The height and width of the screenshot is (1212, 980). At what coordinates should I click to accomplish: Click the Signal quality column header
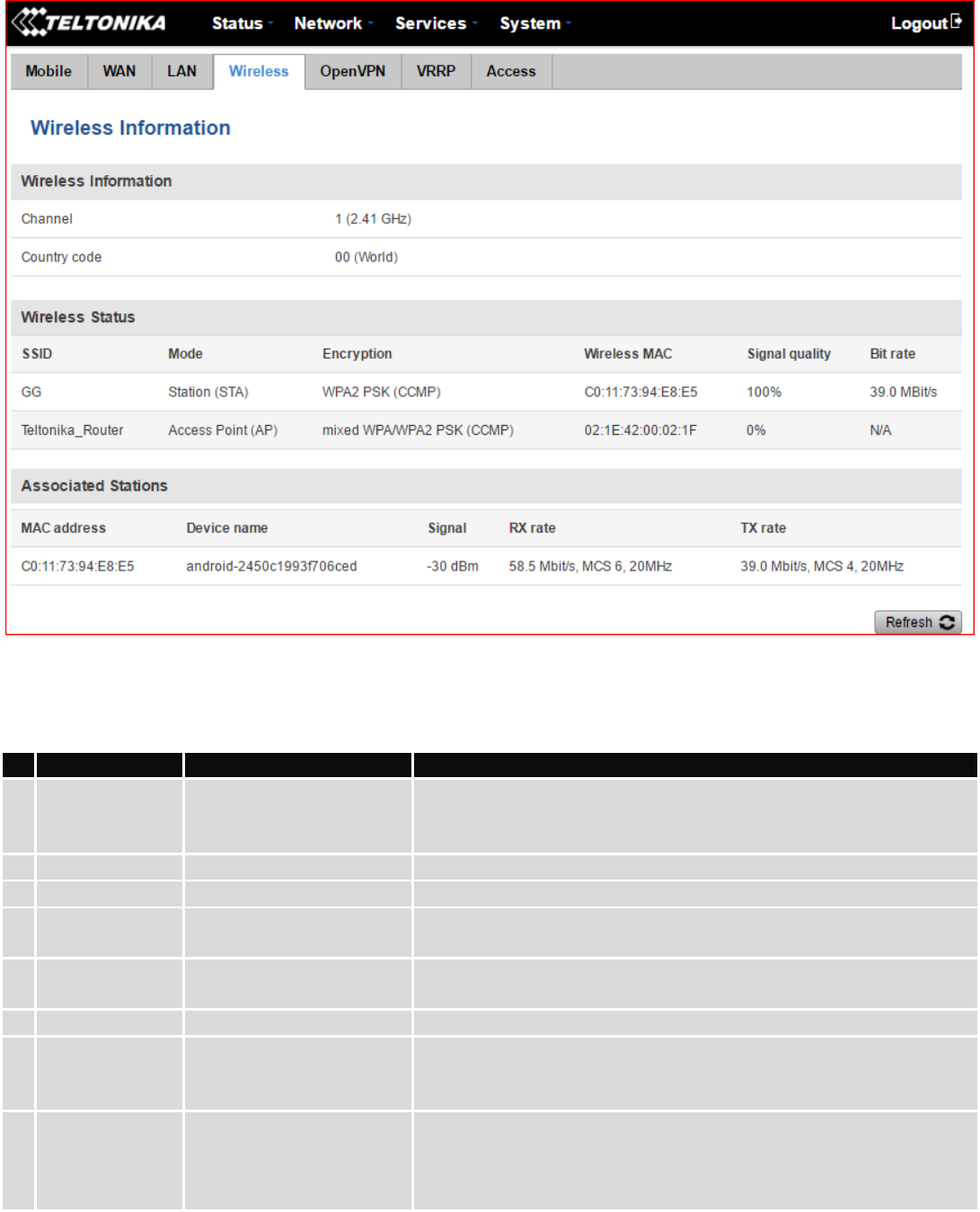[x=789, y=354]
